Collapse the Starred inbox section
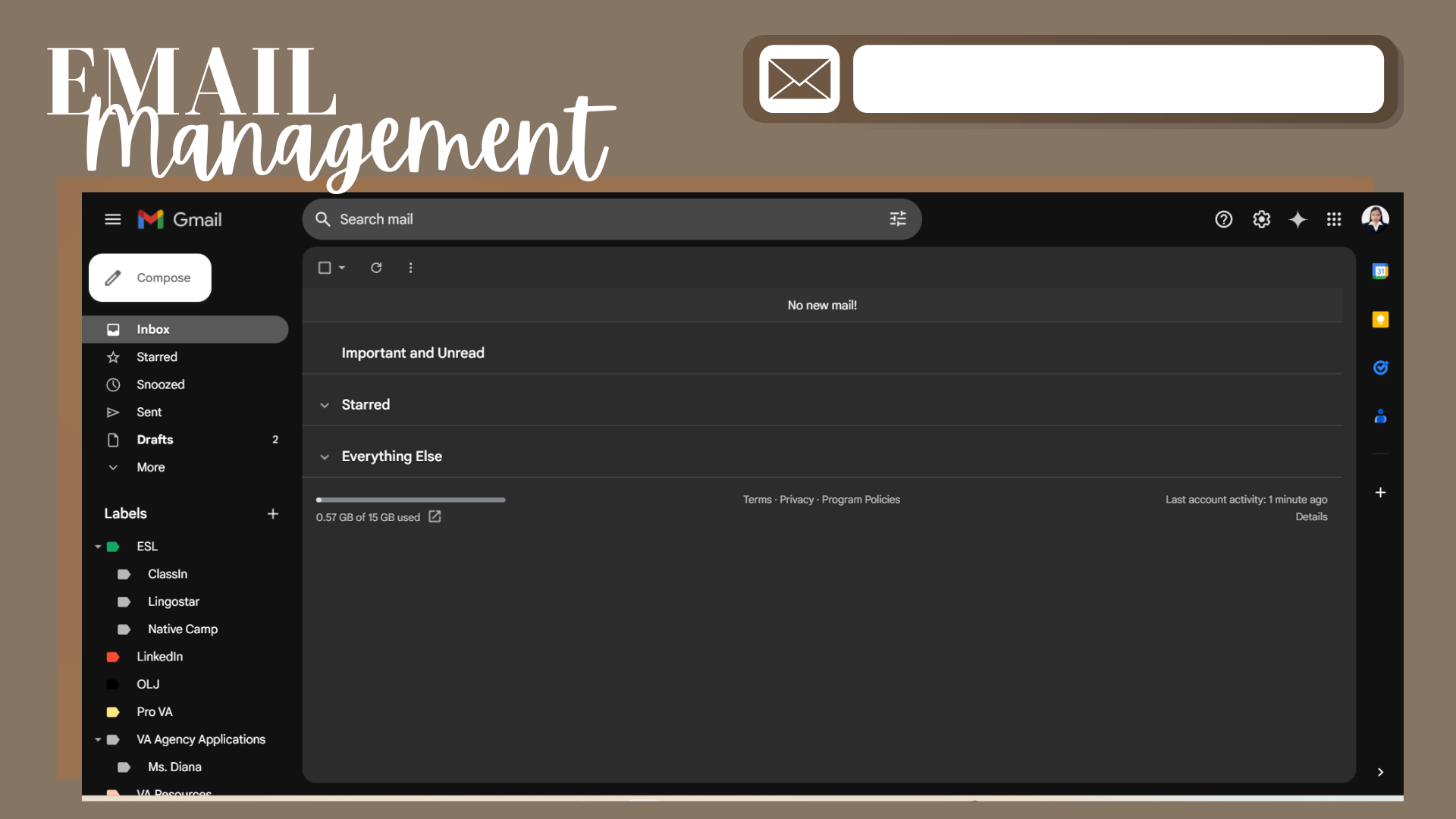 (x=325, y=405)
